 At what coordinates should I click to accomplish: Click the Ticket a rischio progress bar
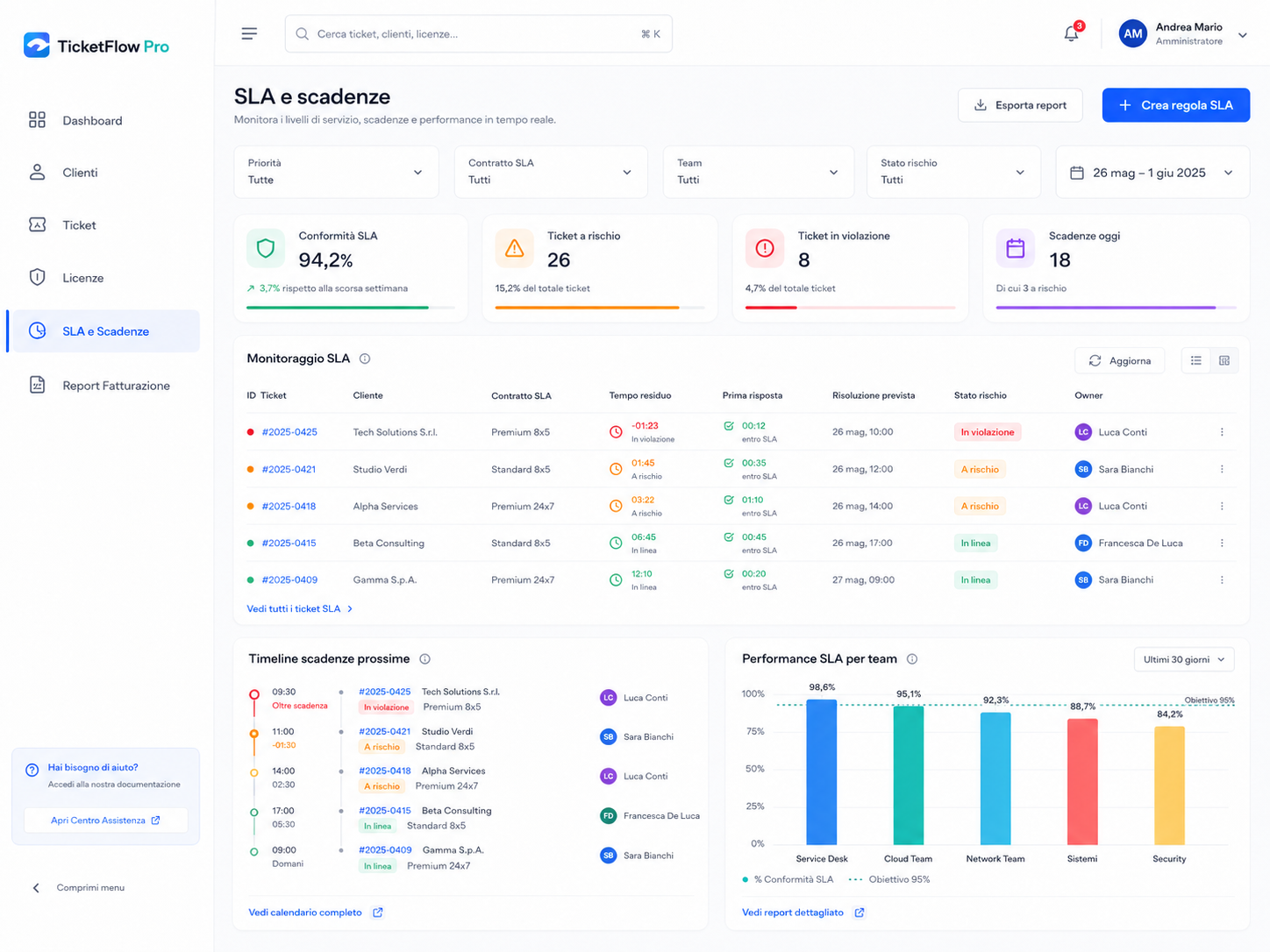(x=600, y=308)
